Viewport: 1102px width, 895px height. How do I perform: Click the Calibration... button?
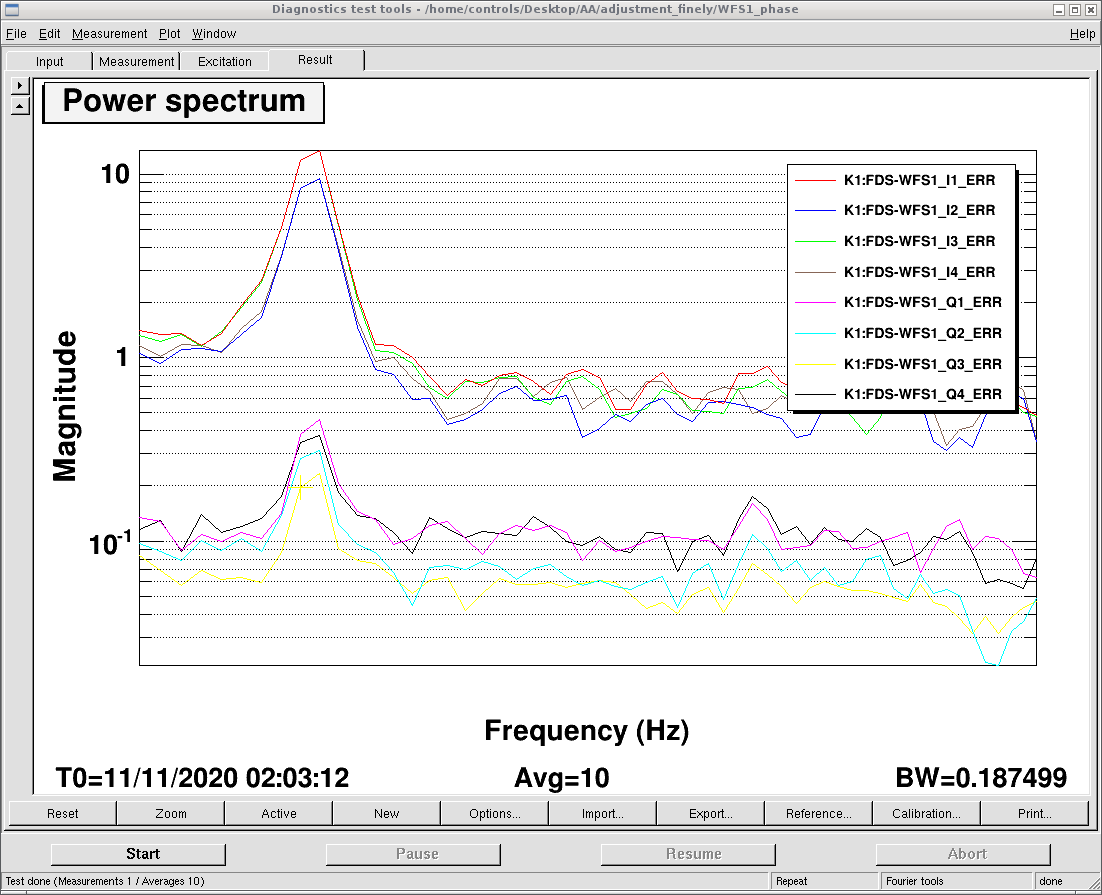pyautogui.click(x=926, y=813)
